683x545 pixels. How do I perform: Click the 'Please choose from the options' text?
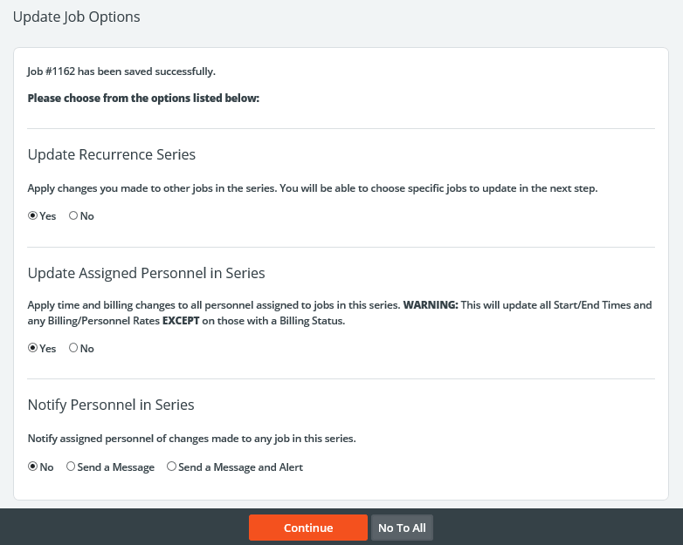[x=143, y=98]
